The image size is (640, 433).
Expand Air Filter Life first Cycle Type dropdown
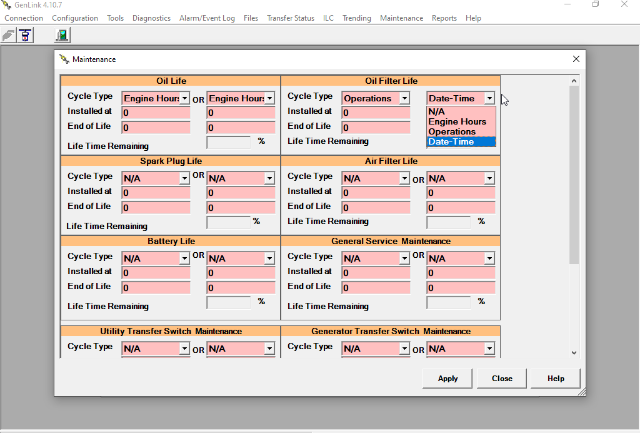pyautogui.click(x=404, y=178)
